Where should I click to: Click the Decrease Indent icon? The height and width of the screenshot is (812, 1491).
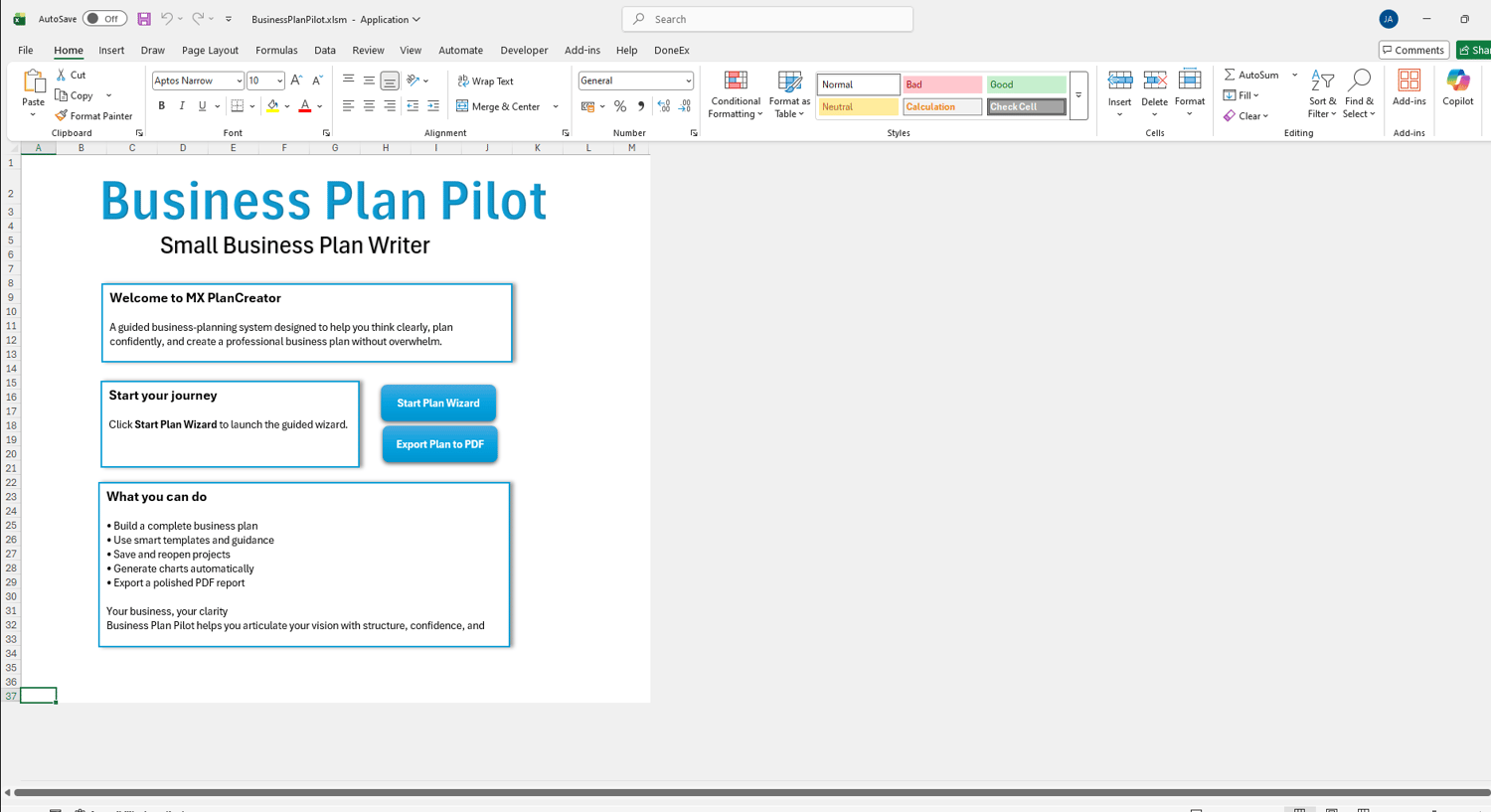tap(413, 106)
